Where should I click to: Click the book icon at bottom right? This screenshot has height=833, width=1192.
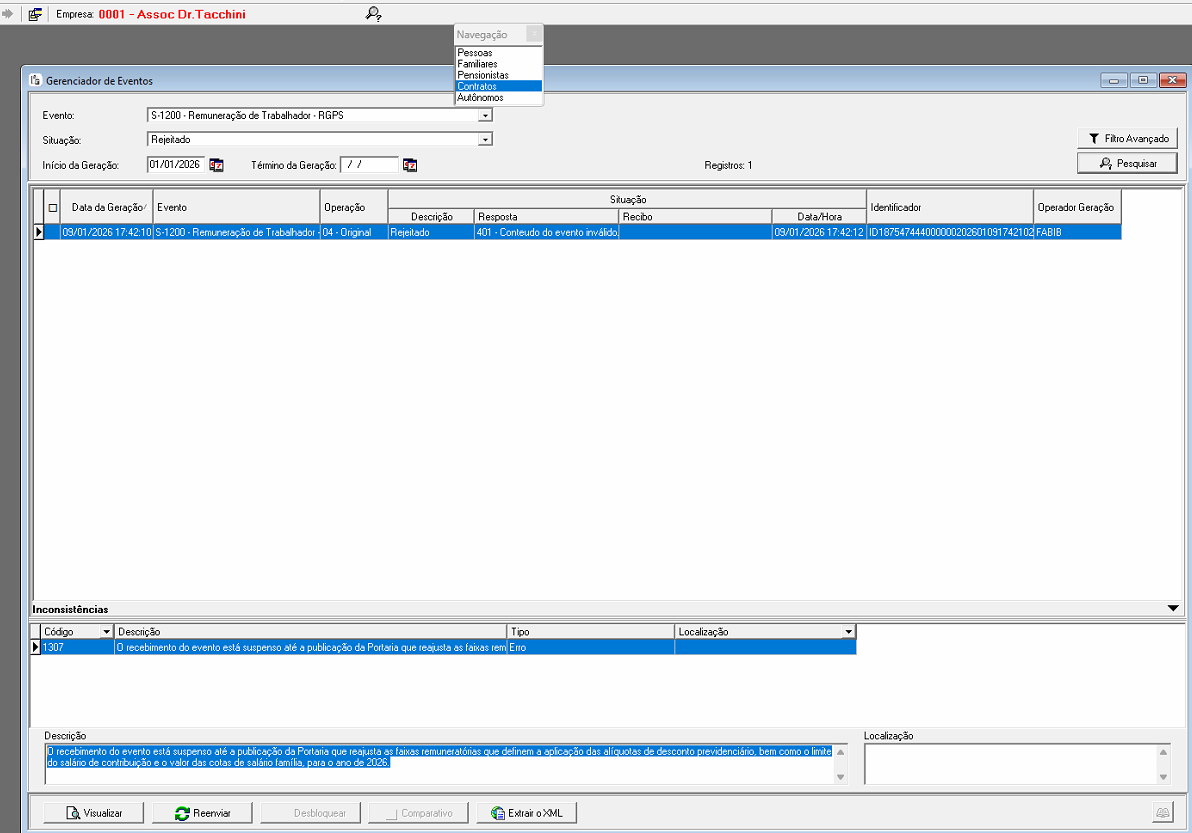click(x=1162, y=813)
